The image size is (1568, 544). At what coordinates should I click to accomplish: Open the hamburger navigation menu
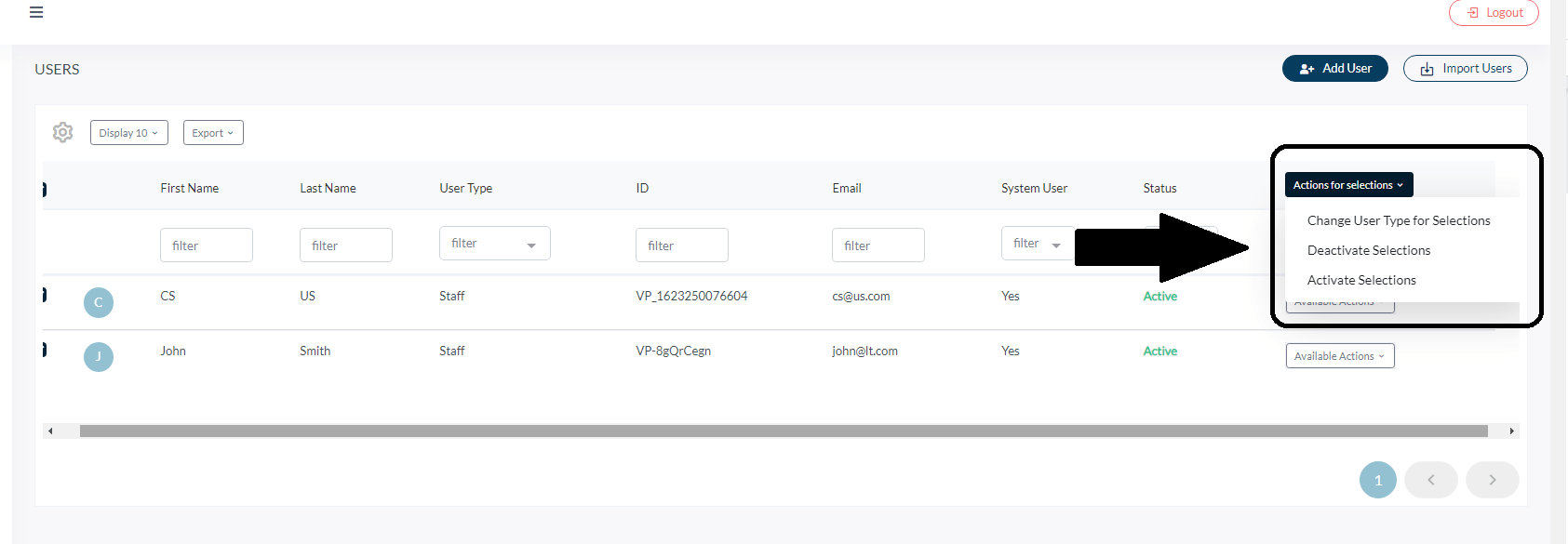point(36,12)
